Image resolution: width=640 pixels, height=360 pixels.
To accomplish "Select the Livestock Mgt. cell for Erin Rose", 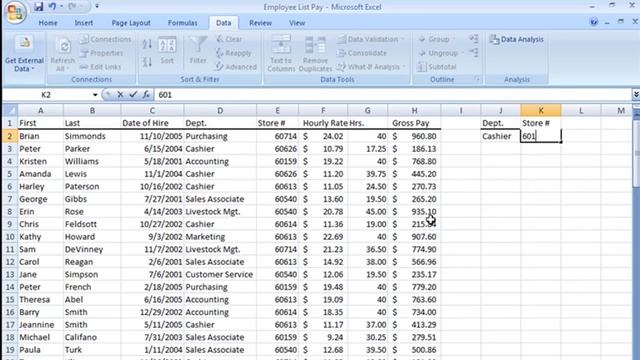I will (x=220, y=212).
